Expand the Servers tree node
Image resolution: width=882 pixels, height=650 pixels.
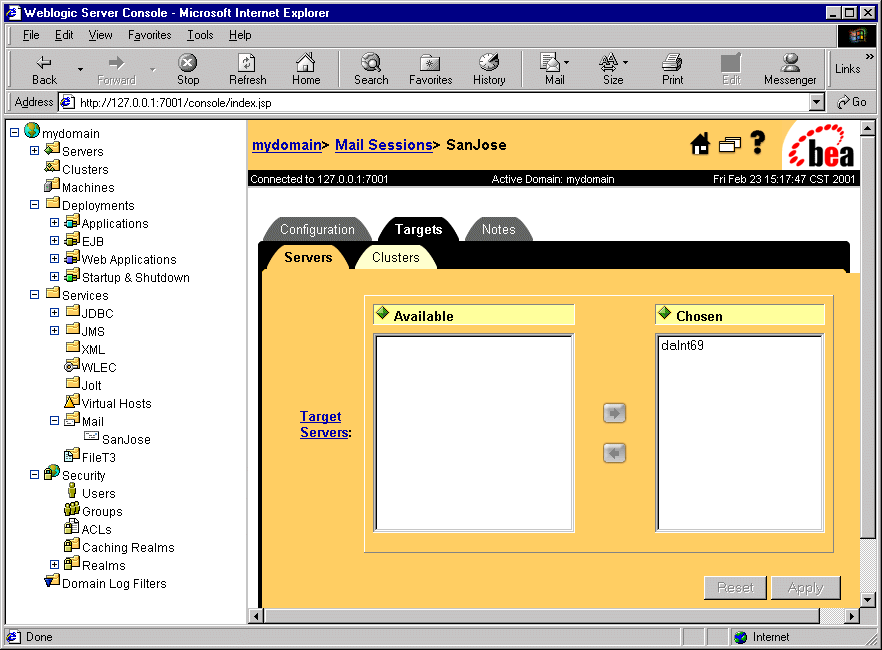click(x=34, y=151)
